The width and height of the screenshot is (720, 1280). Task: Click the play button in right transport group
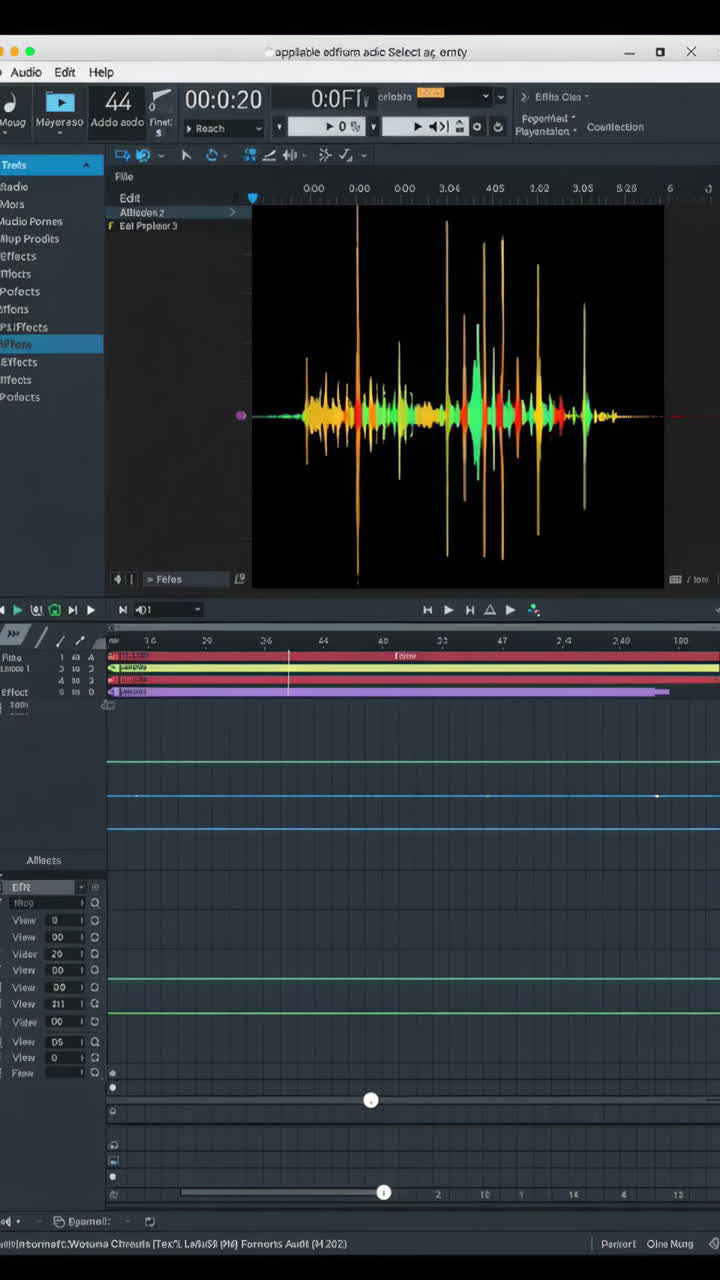pyautogui.click(x=449, y=610)
